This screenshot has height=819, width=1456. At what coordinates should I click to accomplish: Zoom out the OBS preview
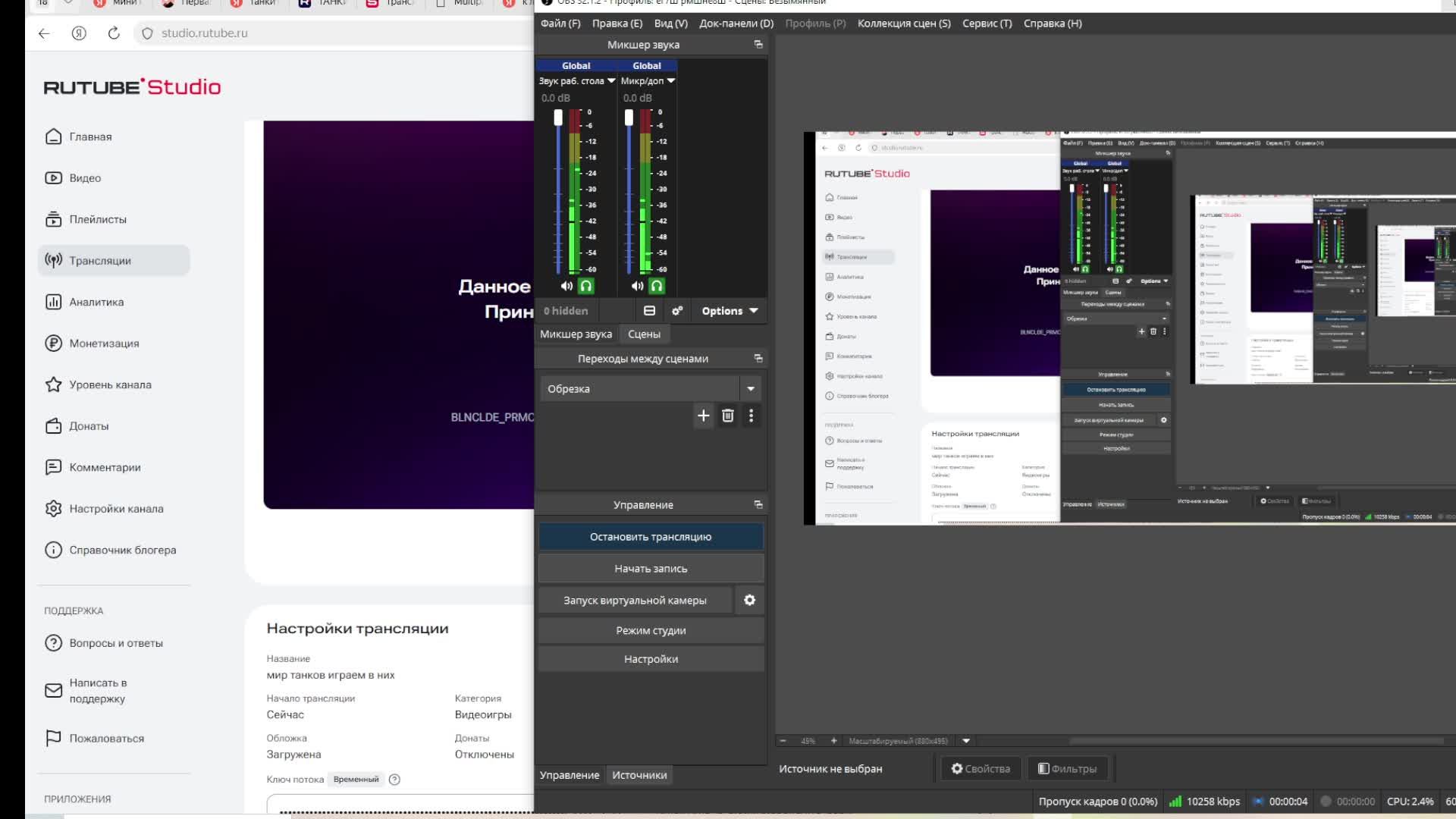pyautogui.click(x=783, y=741)
